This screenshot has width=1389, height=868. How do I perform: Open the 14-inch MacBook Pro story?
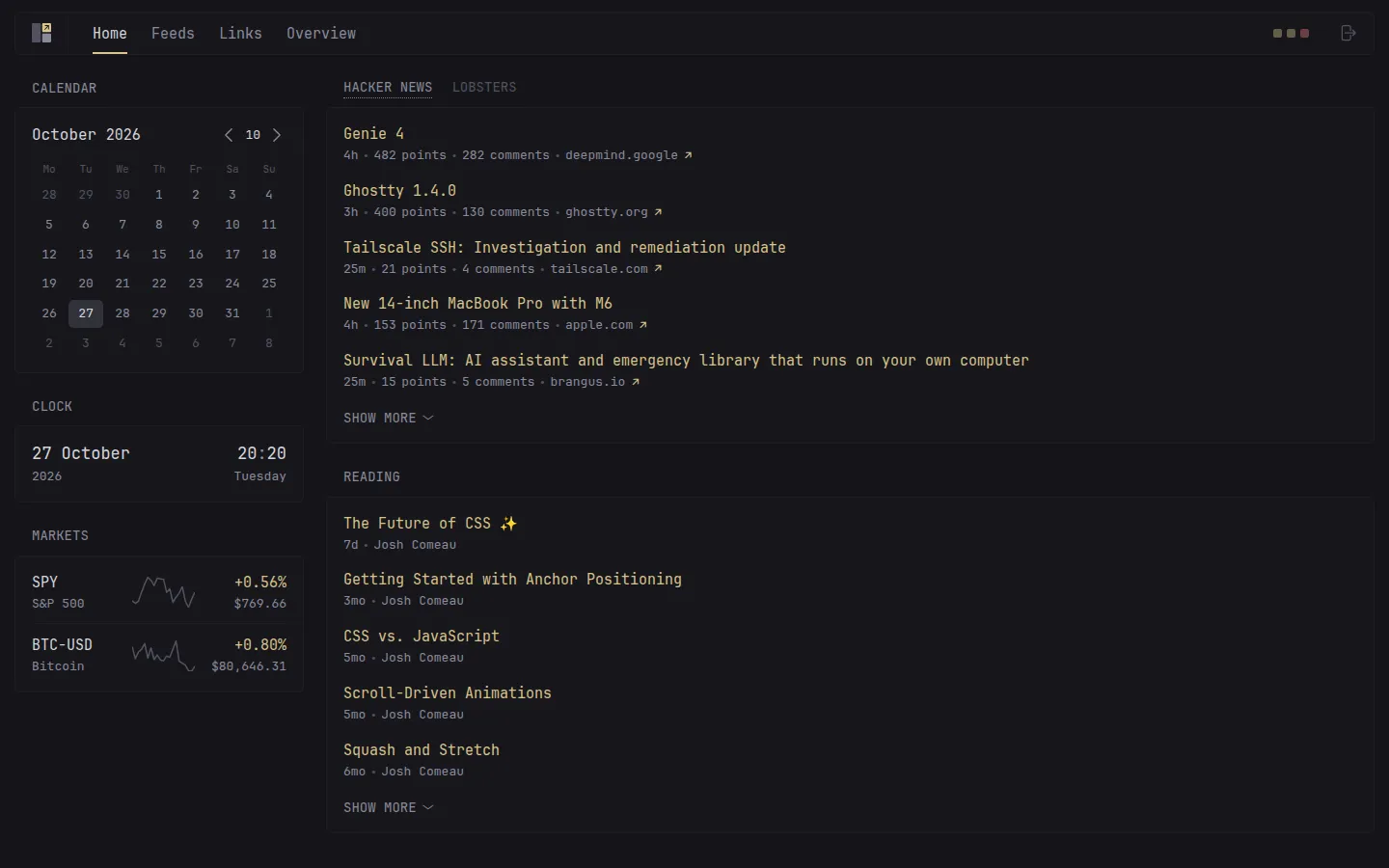click(x=477, y=304)
